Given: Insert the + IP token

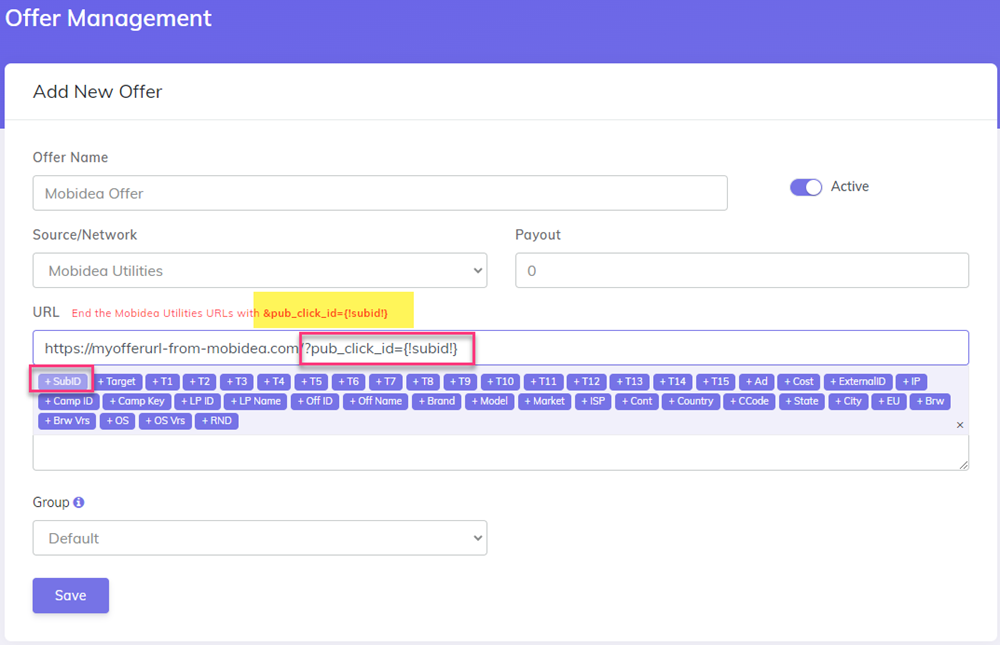Looking at the screenshot, I should tap(911, 382).
